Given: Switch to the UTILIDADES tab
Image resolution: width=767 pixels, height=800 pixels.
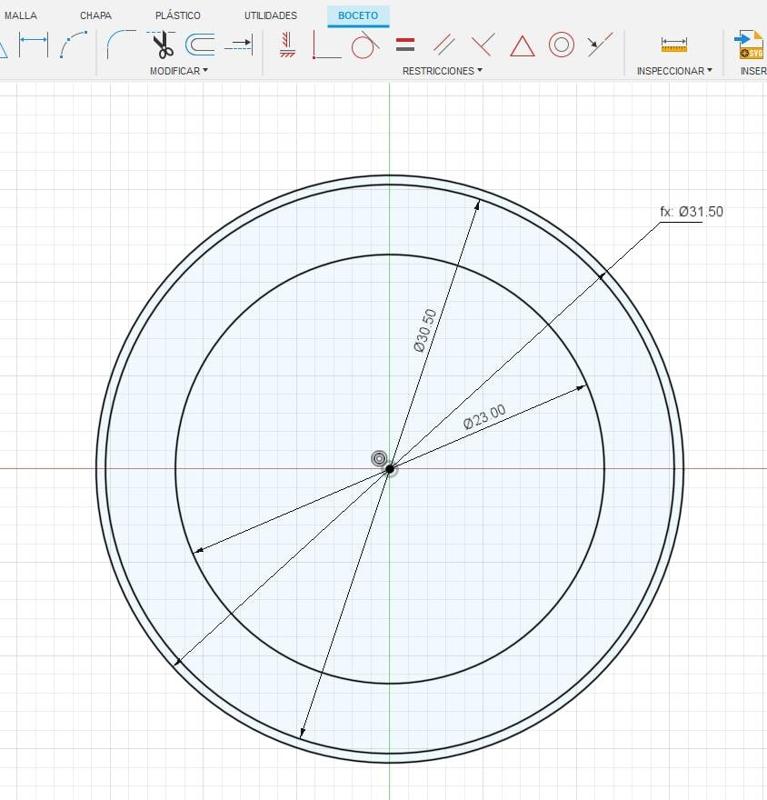Looking at the screenshot, I should (x=270, y=15).
